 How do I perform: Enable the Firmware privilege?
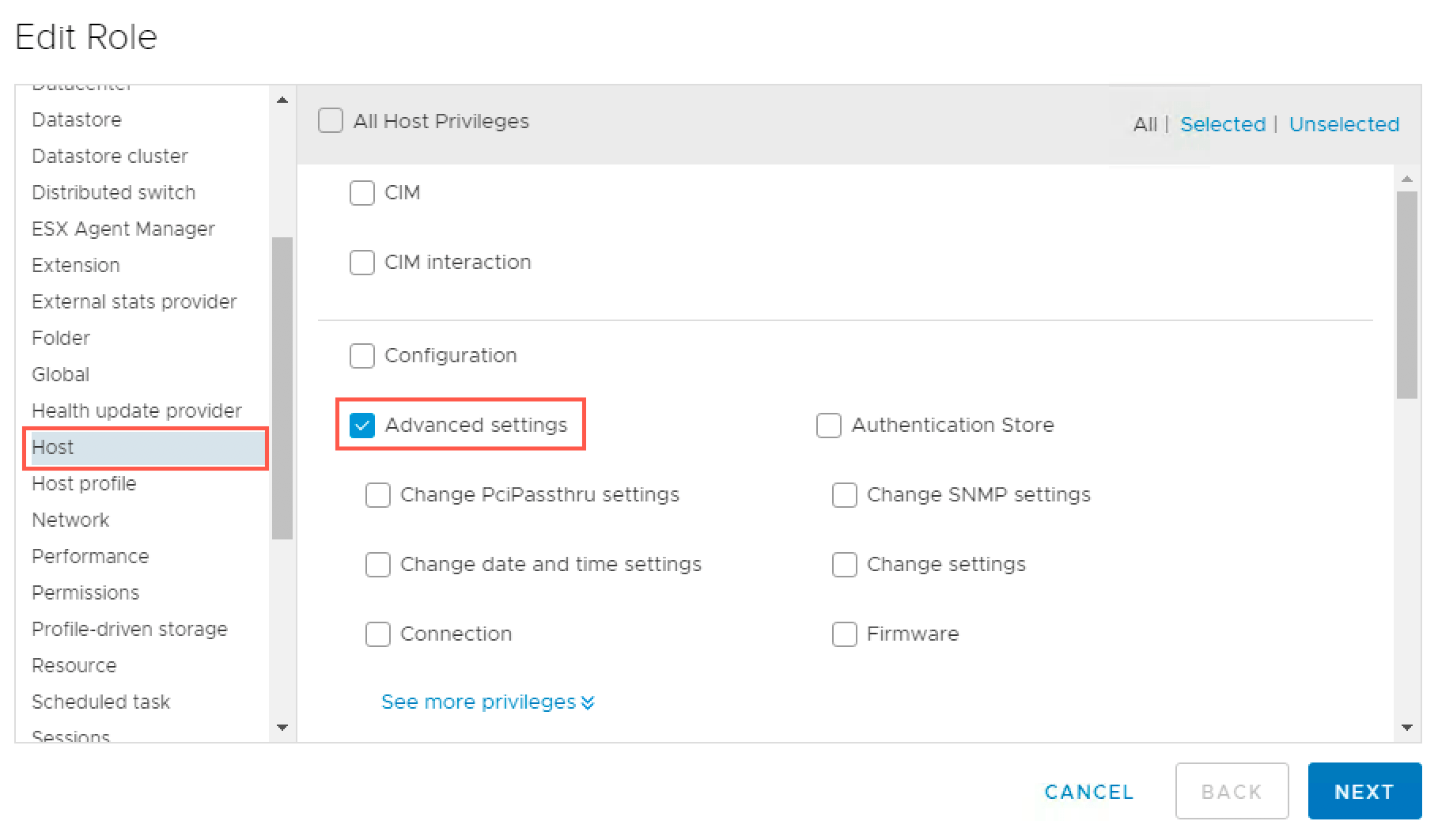point(844,634)
